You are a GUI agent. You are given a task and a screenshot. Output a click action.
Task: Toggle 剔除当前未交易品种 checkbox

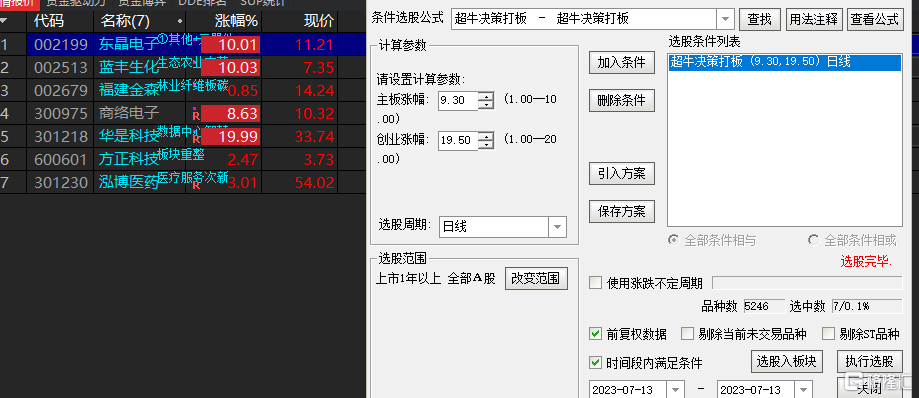687,334
